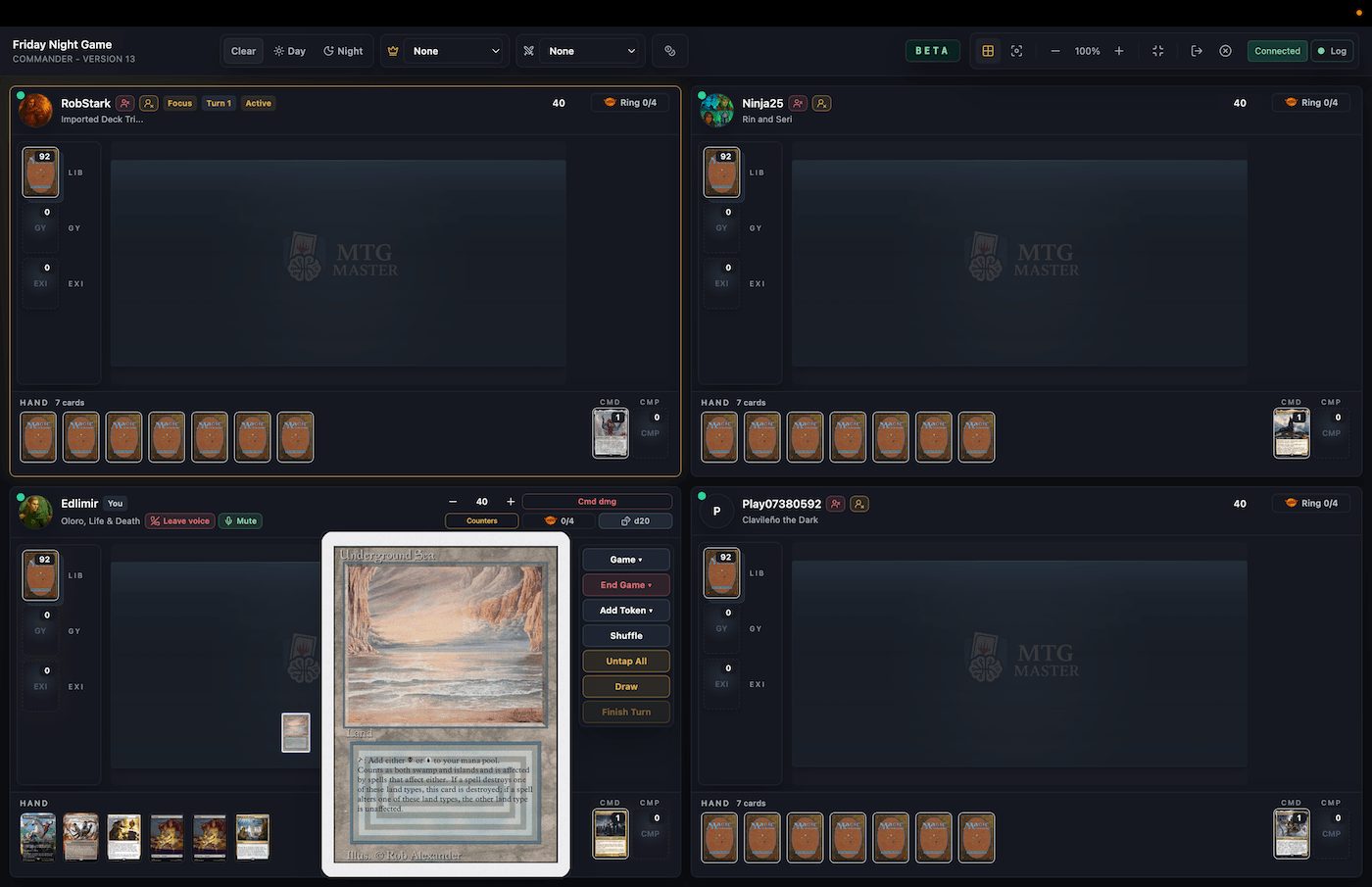Decrease Edlimir's life with minus
Viewport: 1372px width, 887px height.
click(453, 502)
